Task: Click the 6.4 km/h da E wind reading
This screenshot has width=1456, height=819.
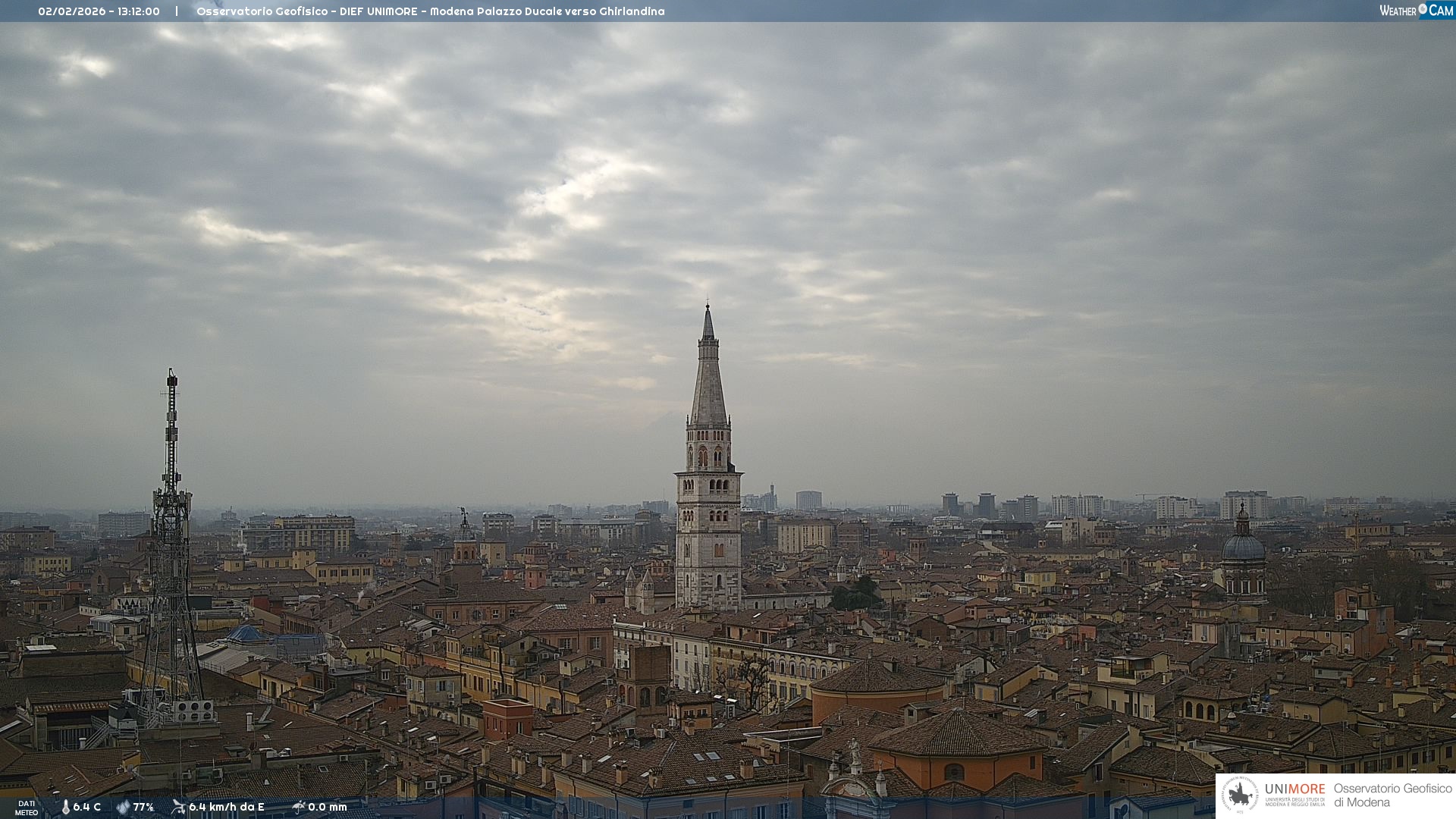Action: (226, 807)
